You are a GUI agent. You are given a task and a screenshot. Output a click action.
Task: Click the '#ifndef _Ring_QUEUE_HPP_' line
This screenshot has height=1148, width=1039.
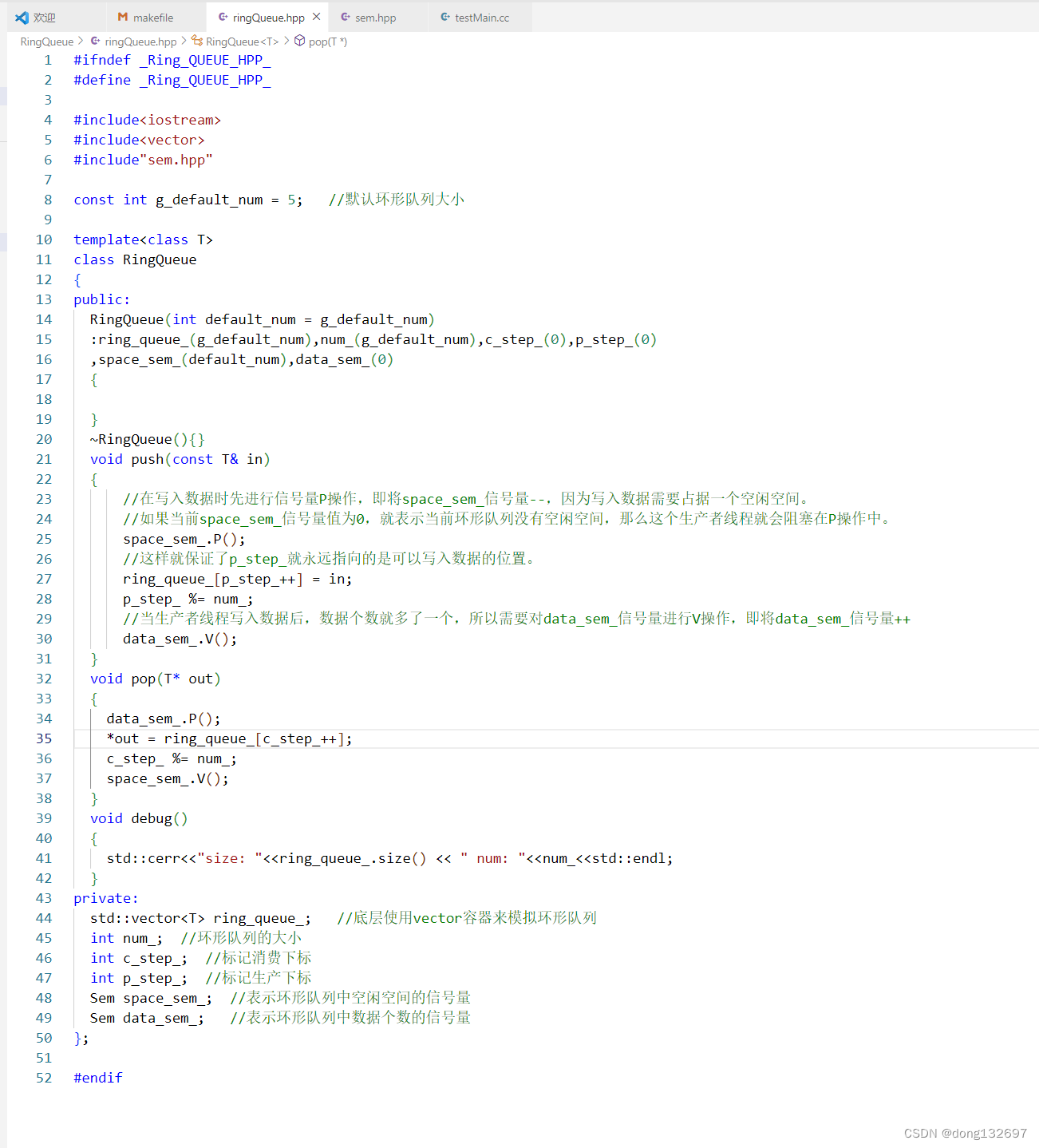172,60
